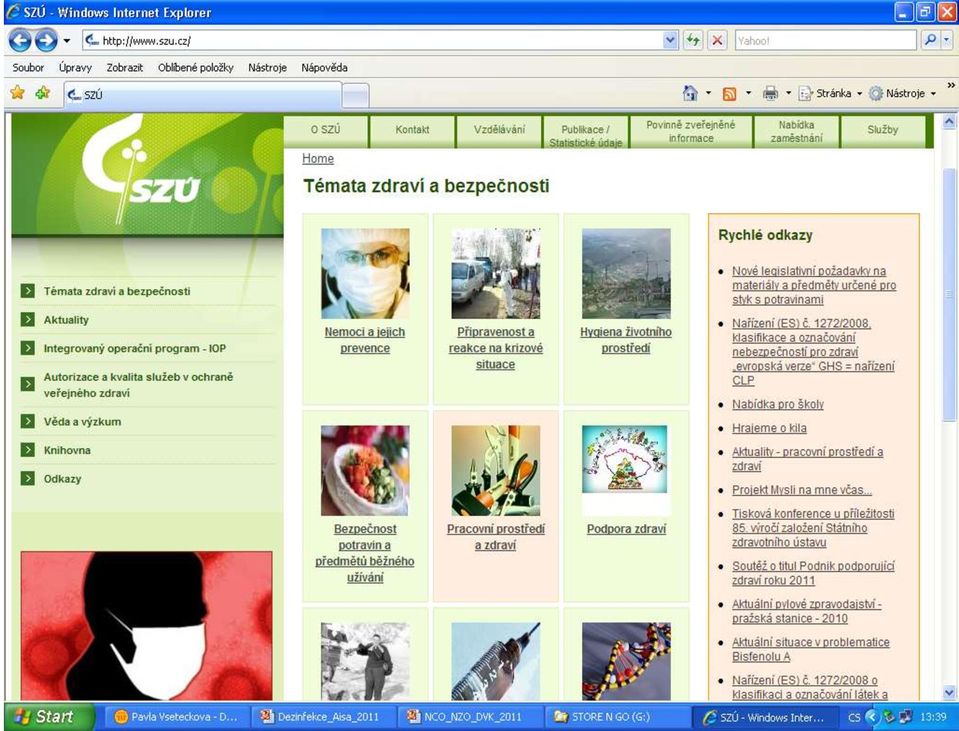This screenshot has height=731, width=959.
Task: Click the page scroll down arrow
Action: pos(949,692)
